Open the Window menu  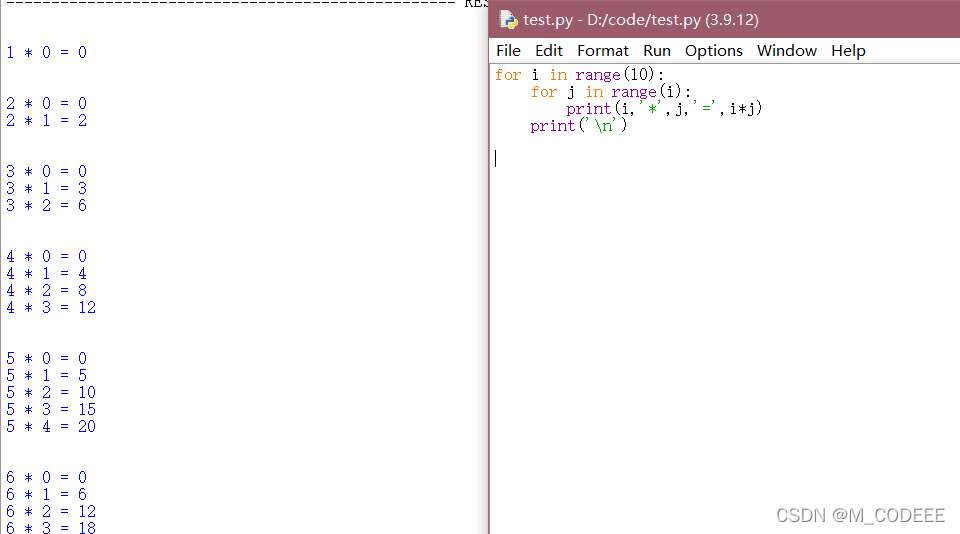(787, 51)
